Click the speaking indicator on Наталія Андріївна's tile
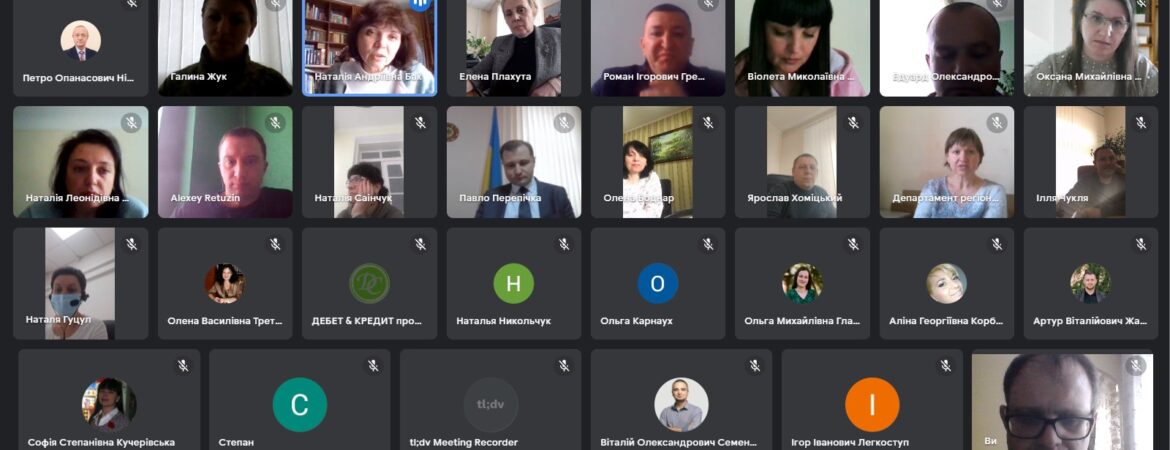1170x450 pixels. [420, 3]
